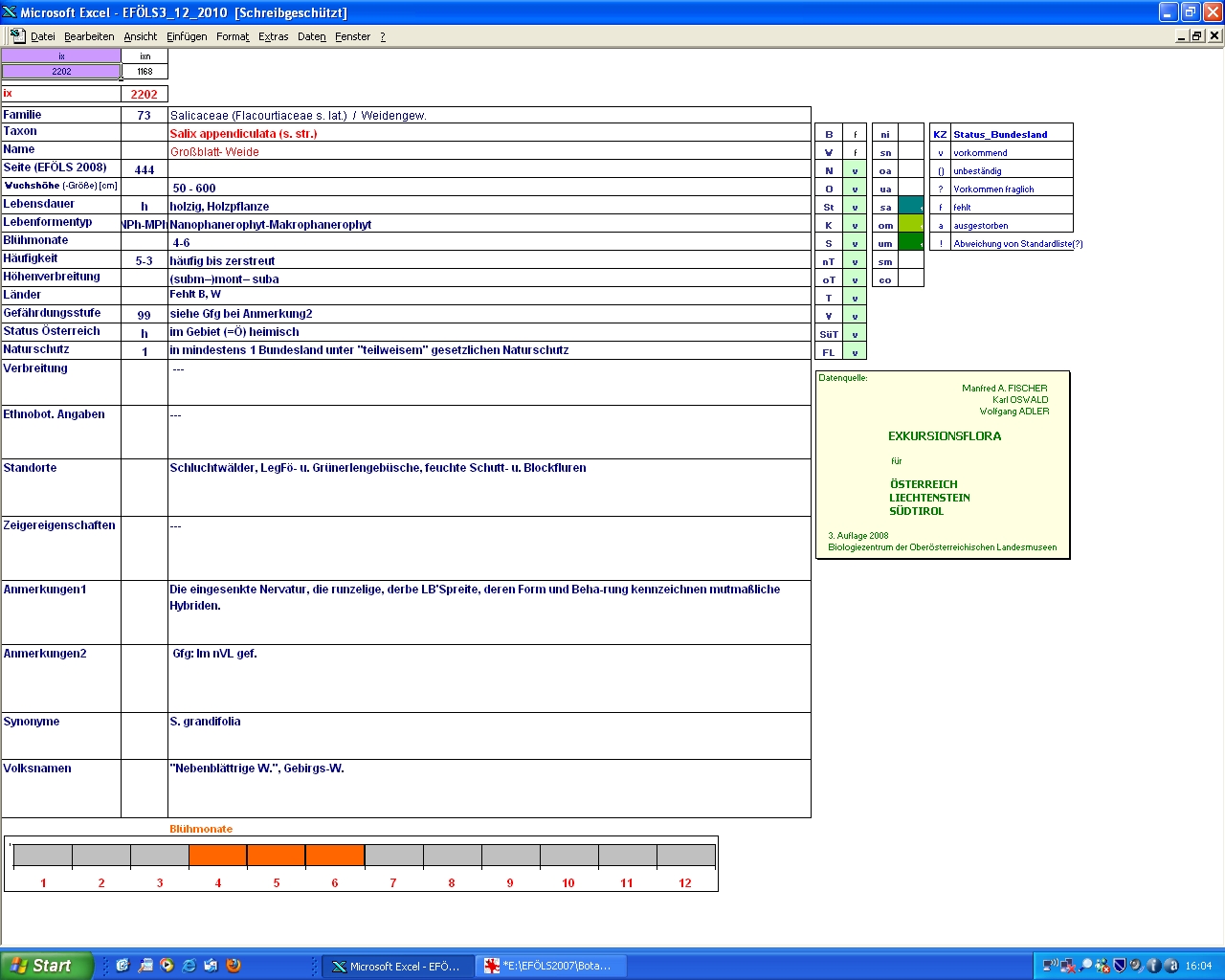Click the Standorte description 'Schluchtwälder...' cell
The width and height of the screenshot is (1225, 980).
coord(489,487)
